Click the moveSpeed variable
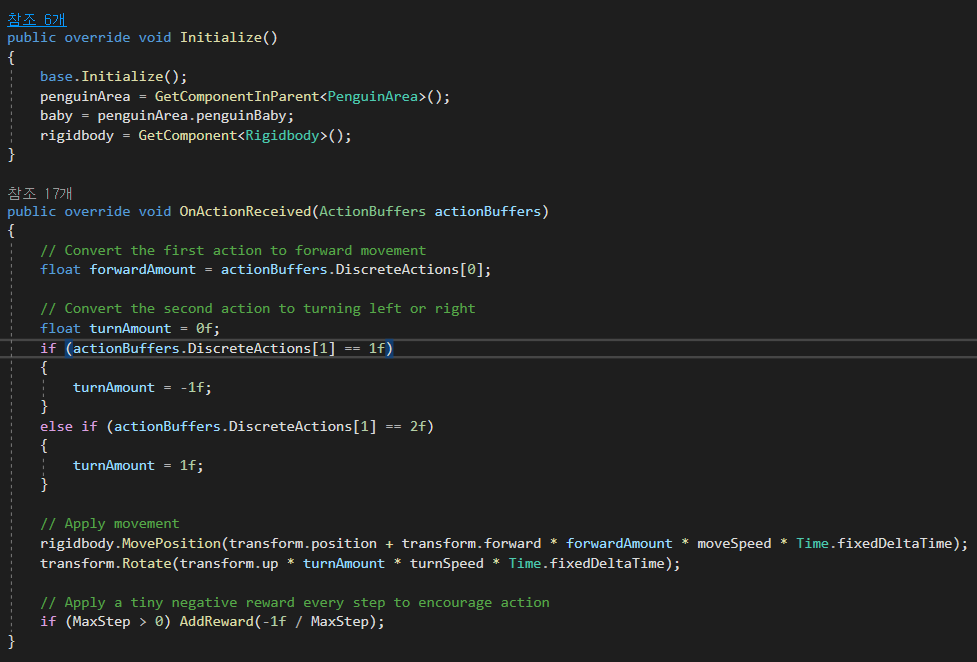The height and width of the screenshot is (662, 977). [x=734, y=544]
